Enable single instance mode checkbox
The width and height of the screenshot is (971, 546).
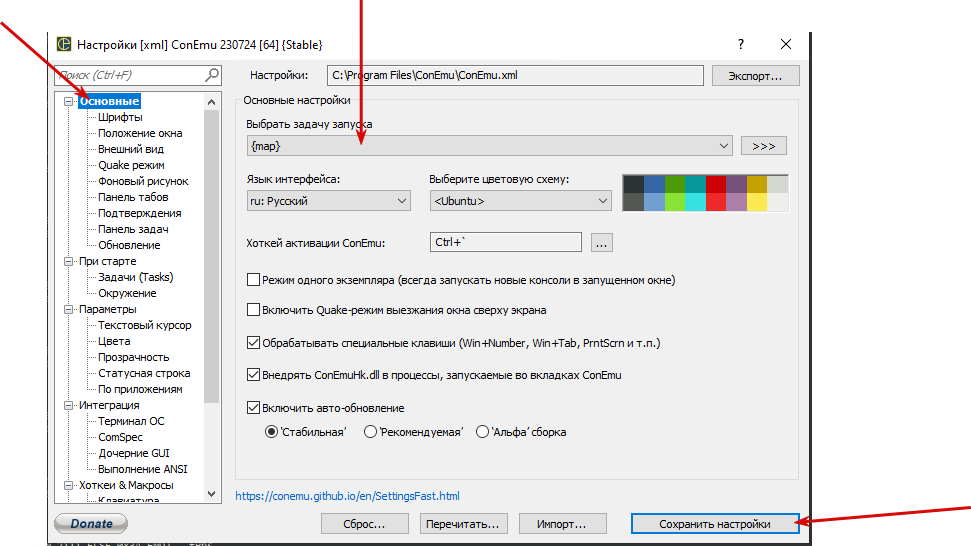pyautogui.click(x=253, y=280)
